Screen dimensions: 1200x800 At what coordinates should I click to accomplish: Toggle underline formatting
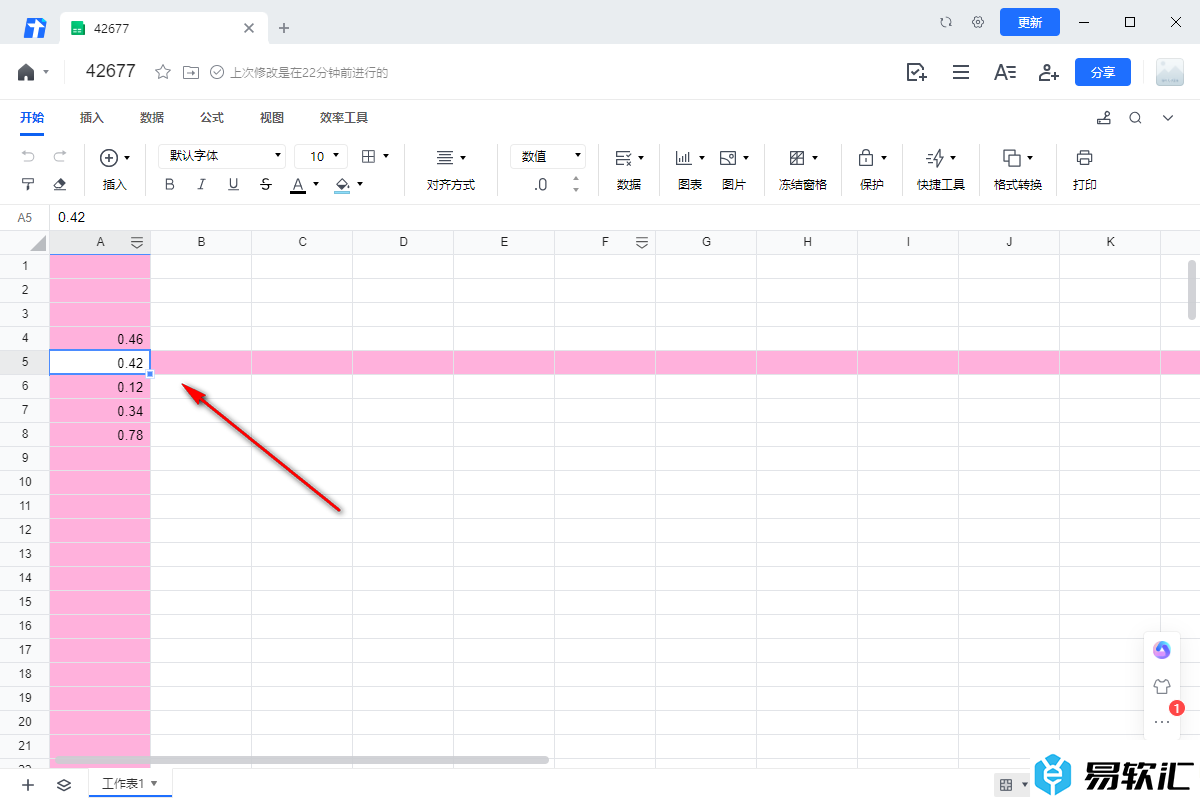233,184
